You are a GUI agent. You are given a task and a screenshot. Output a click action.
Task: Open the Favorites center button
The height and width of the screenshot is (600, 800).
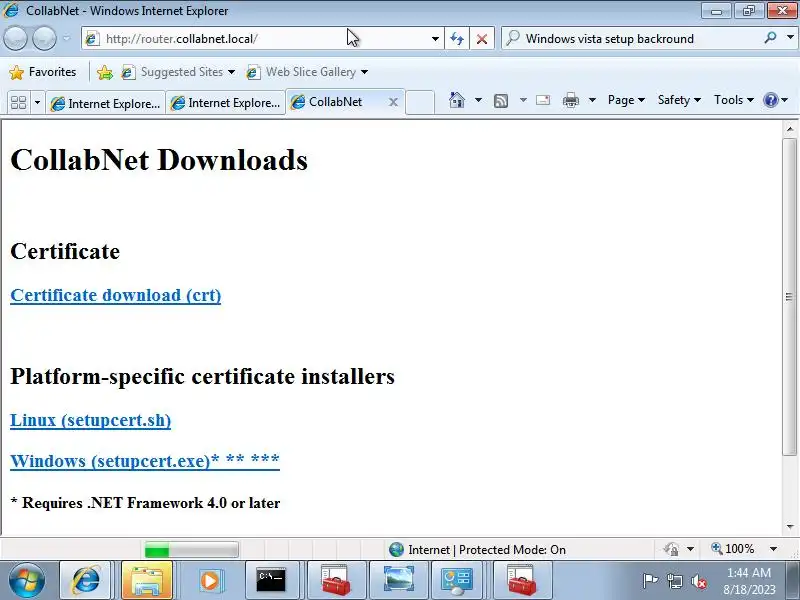point(43,72)
